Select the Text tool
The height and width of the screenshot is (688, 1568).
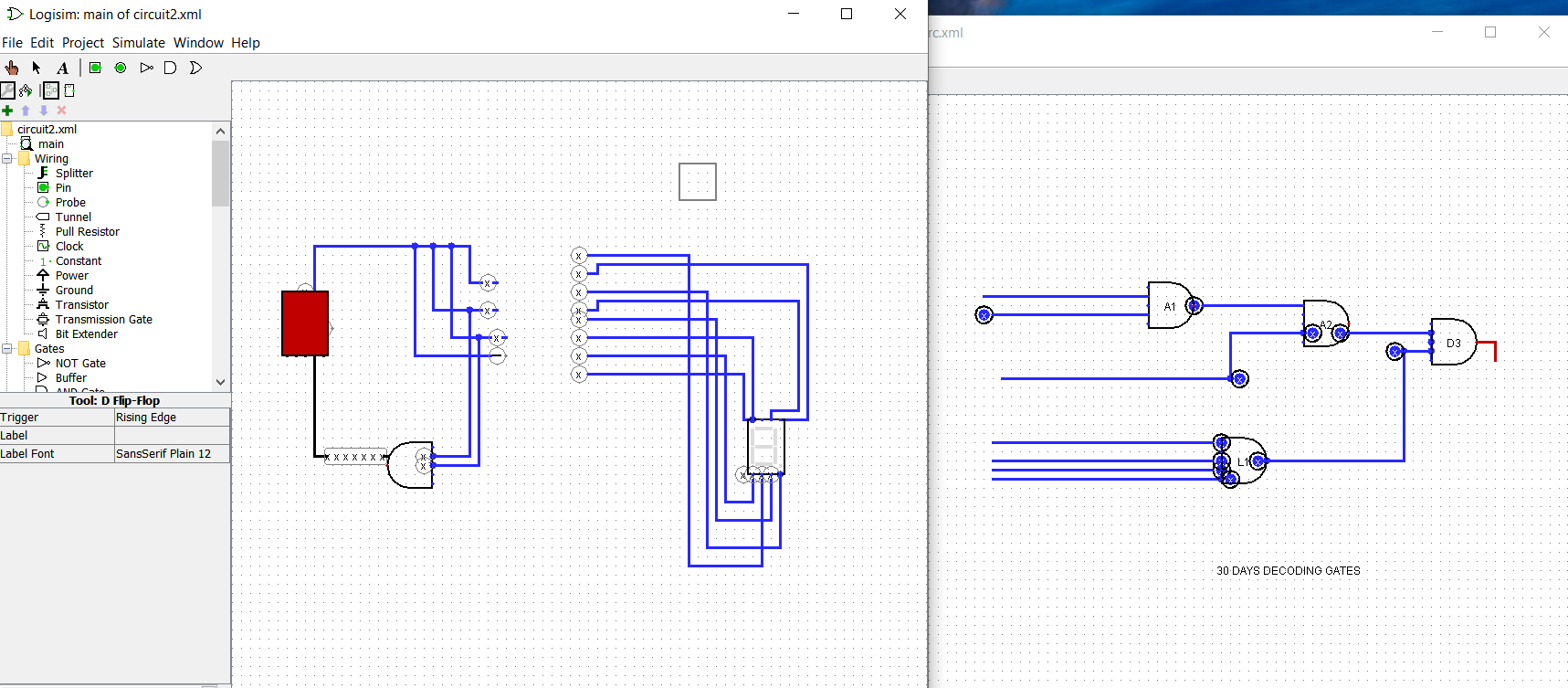tap(62, 68)
